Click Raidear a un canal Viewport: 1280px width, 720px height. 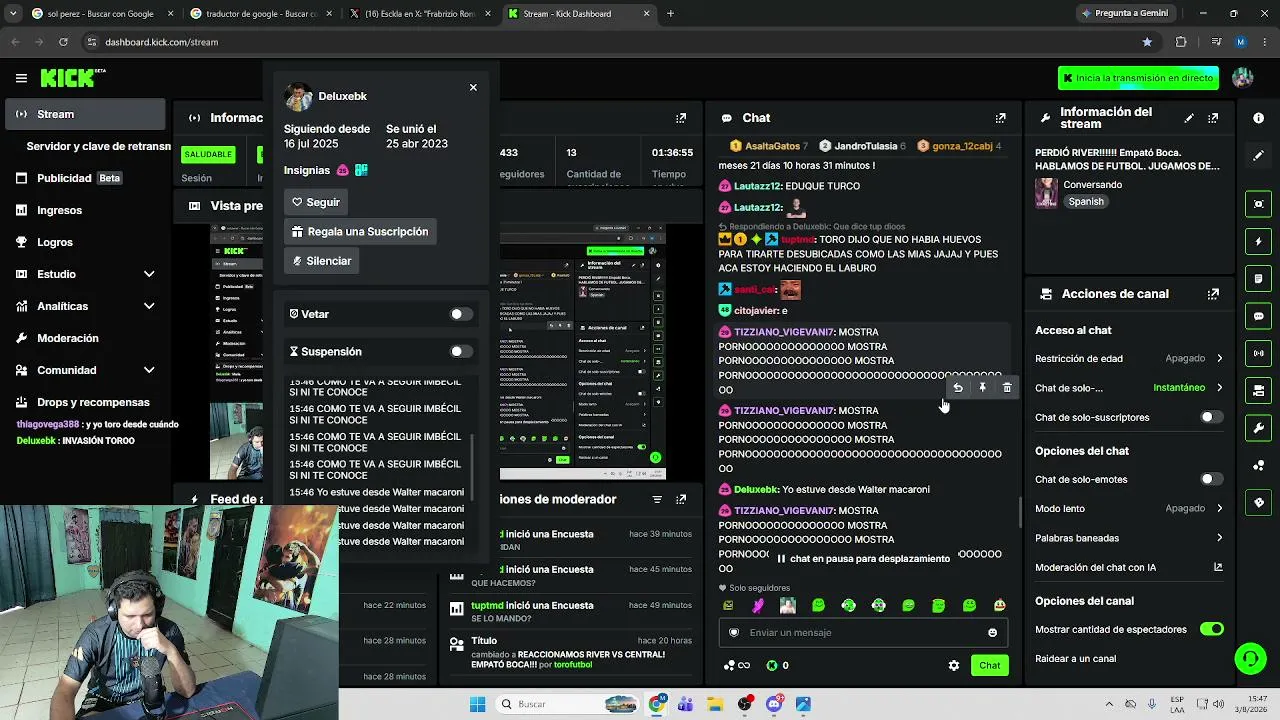pyautogui.click(x=1076, y=659)
